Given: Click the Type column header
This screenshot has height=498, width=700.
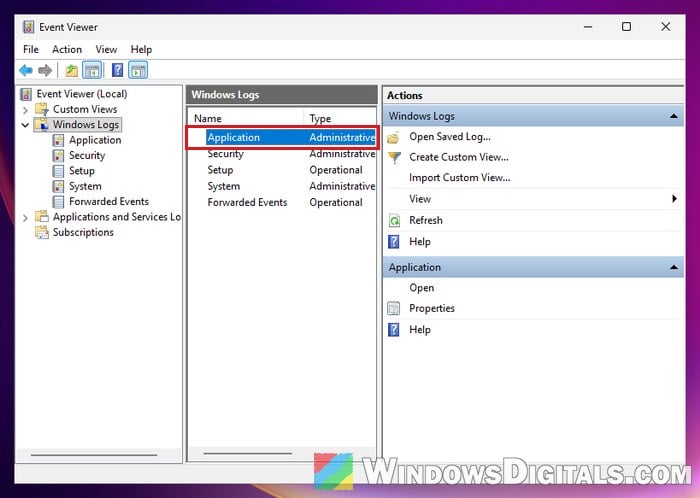Looking at the screenshot, I should pyautogui.click(x=340, y=119).
